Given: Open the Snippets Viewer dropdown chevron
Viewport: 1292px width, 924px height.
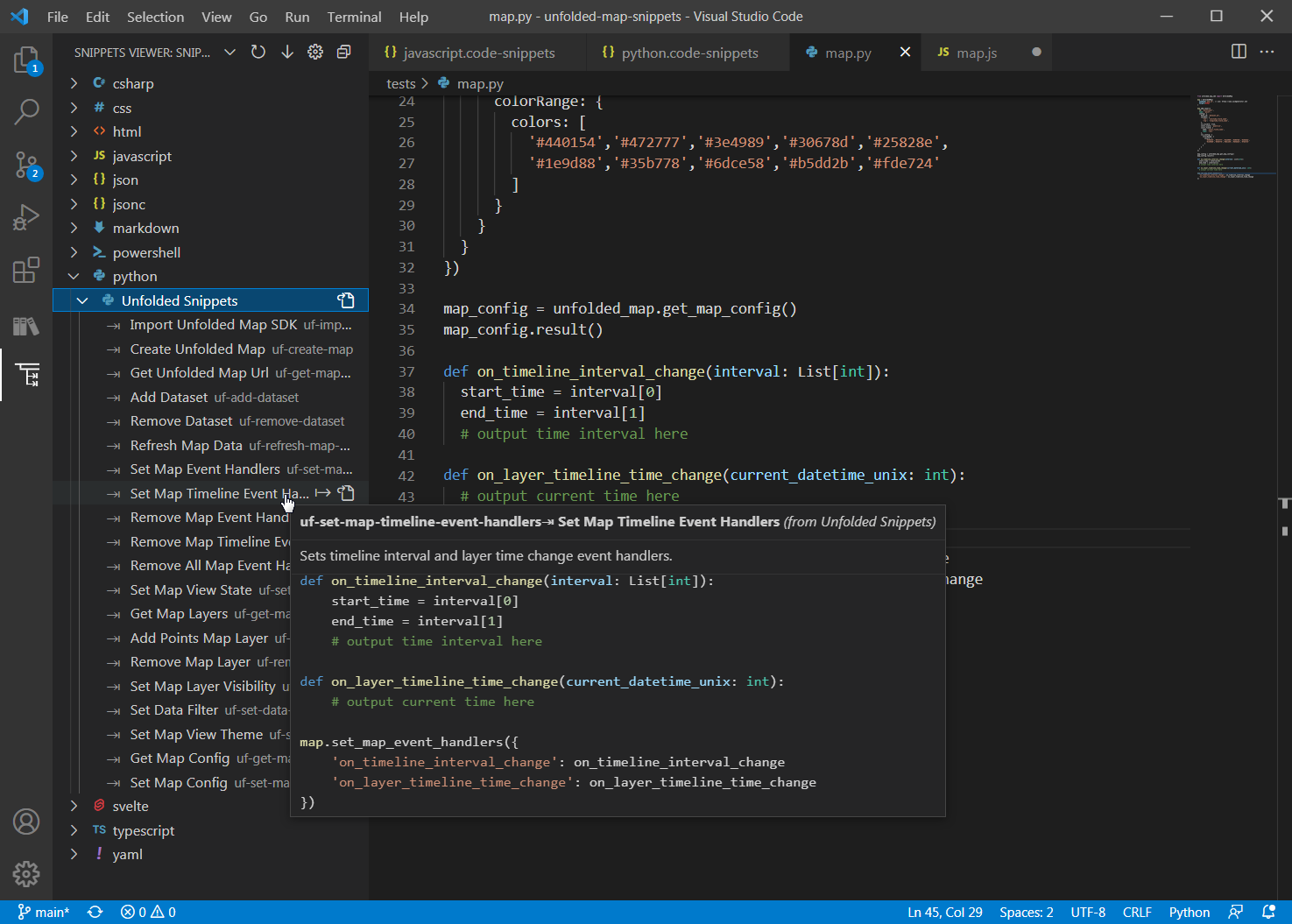Looking at the screenshot, I should point(229,53).
